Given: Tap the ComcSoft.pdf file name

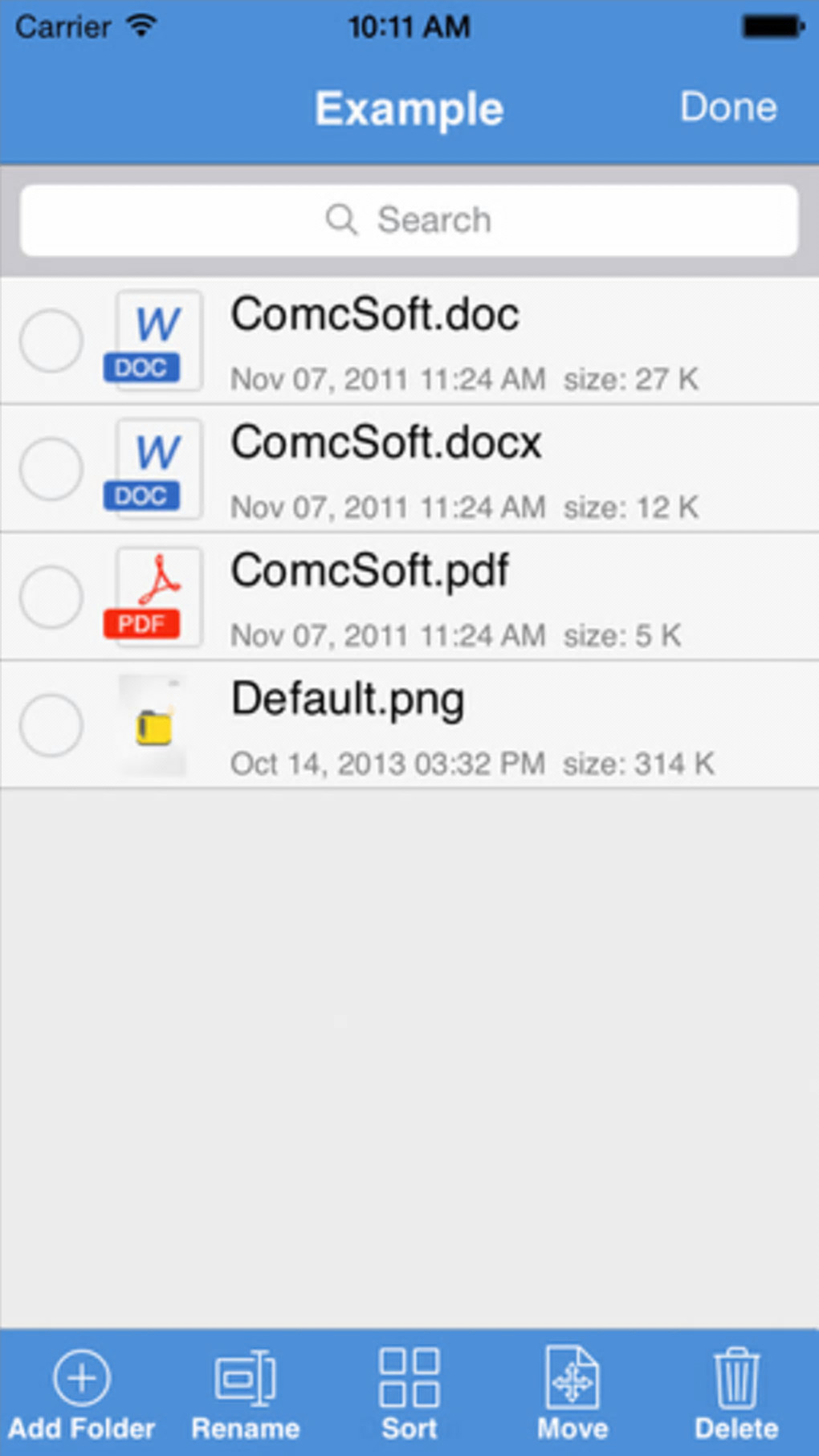Looking at the screenshot, I should [369, 571].
